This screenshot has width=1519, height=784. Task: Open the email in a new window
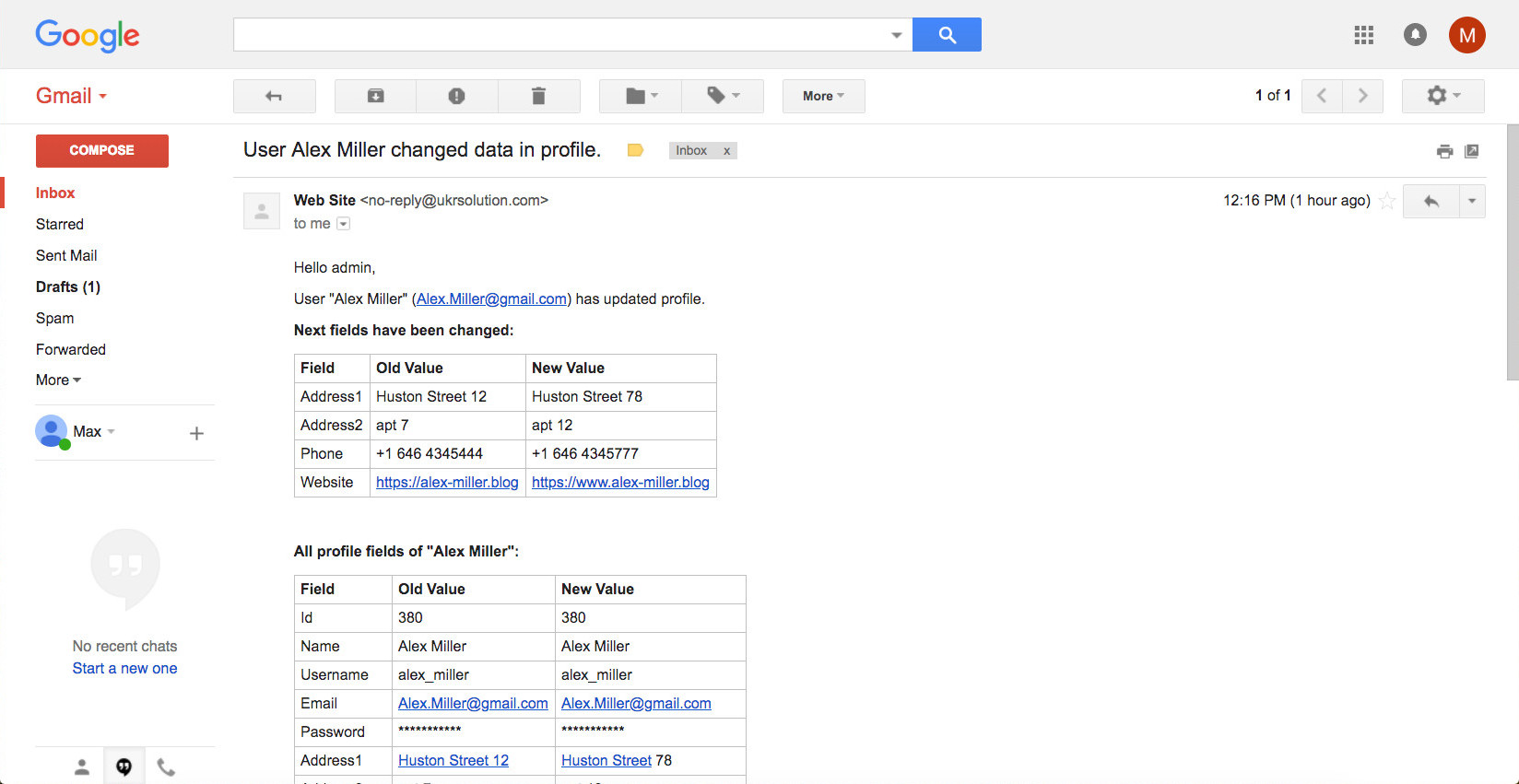(1472, 151)
